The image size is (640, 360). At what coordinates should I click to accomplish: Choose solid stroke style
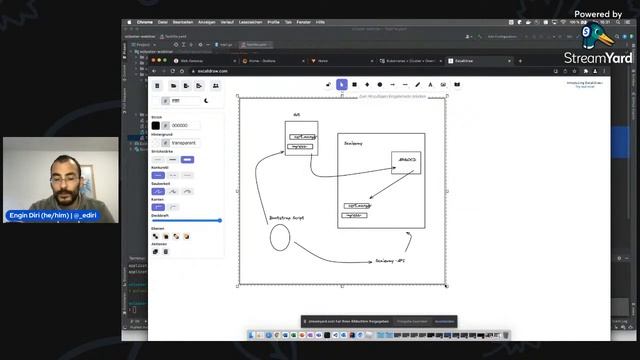(x=158, y=176)
